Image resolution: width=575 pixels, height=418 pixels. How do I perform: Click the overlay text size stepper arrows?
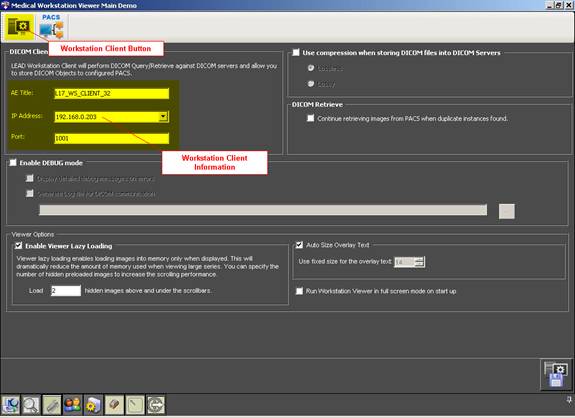[x=420, y=262]
